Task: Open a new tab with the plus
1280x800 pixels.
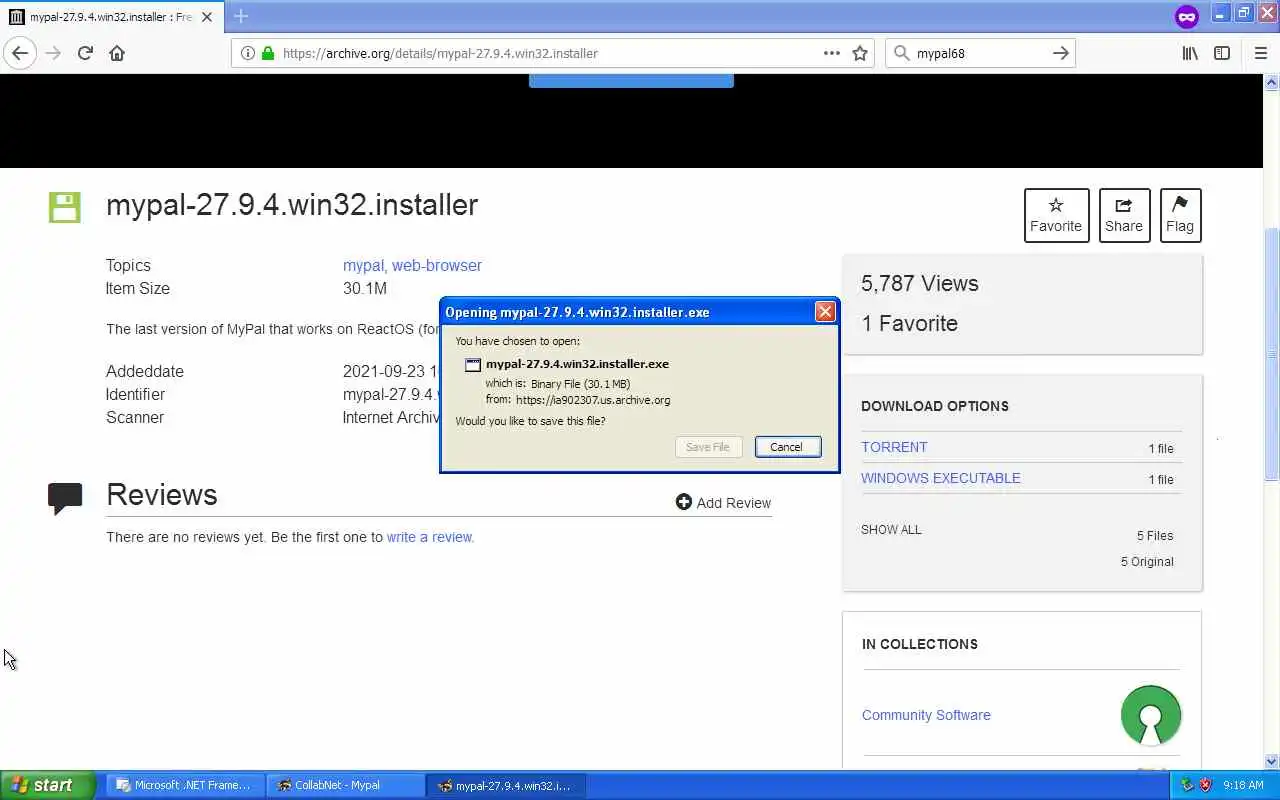Action: [x=241, y=16]
